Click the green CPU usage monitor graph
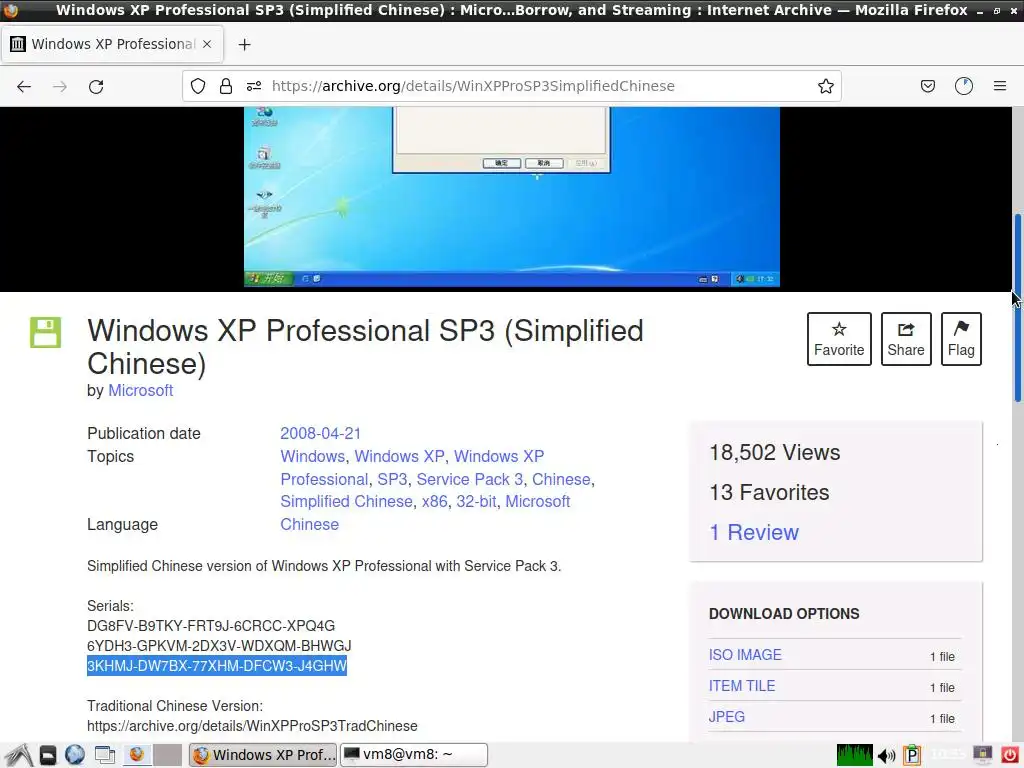The height and width of the screenshot is (768, 1024). point(854,755)
